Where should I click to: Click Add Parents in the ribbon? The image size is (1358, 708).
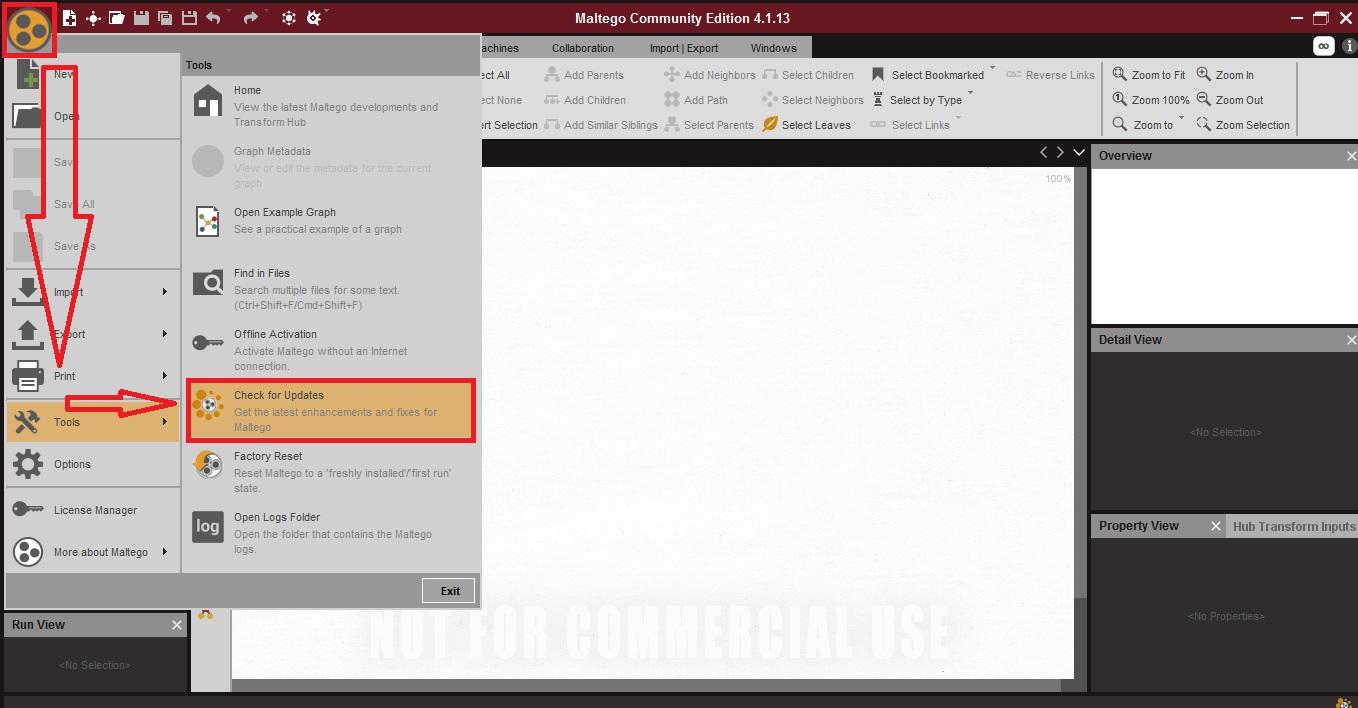[584, 75]
